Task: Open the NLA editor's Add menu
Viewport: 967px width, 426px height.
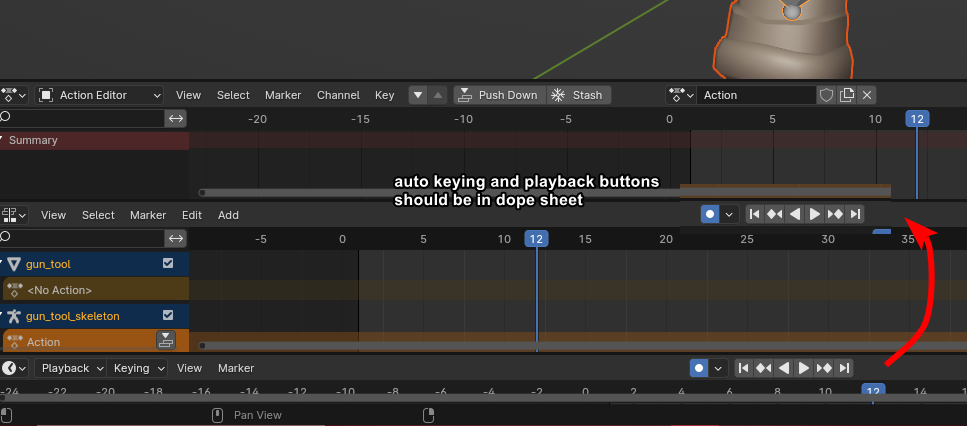Action: coord(228,215)
